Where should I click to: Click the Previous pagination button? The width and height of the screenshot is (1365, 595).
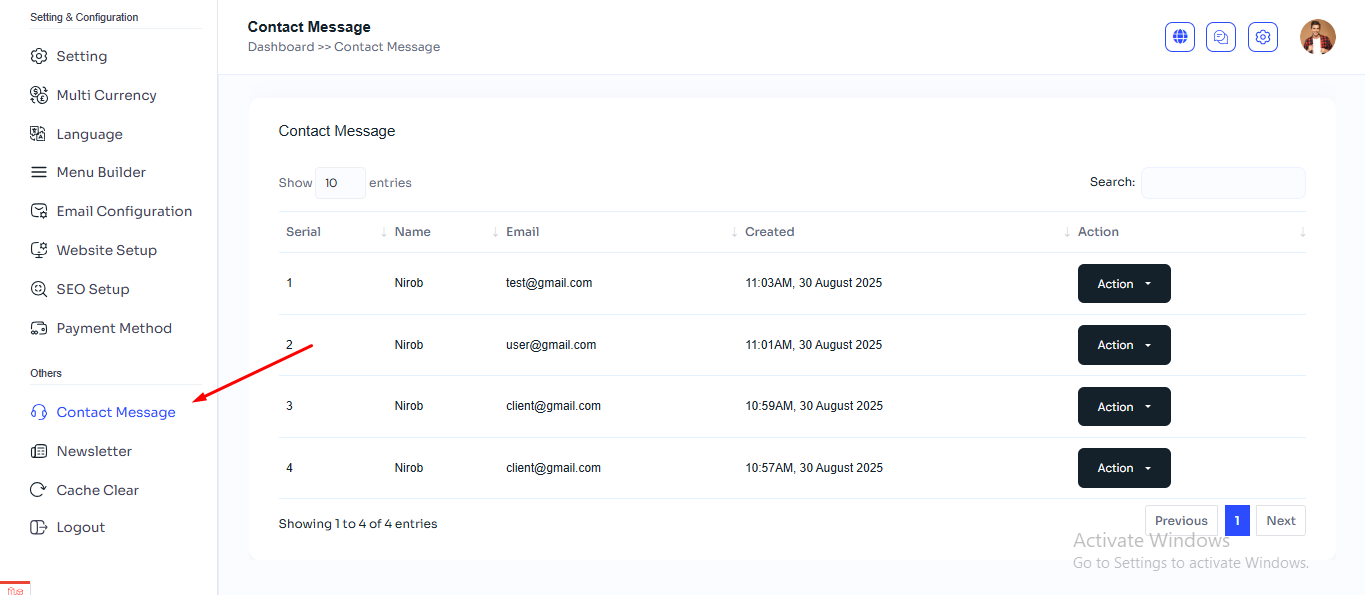pyautogui.click(x=1181, y=521)
